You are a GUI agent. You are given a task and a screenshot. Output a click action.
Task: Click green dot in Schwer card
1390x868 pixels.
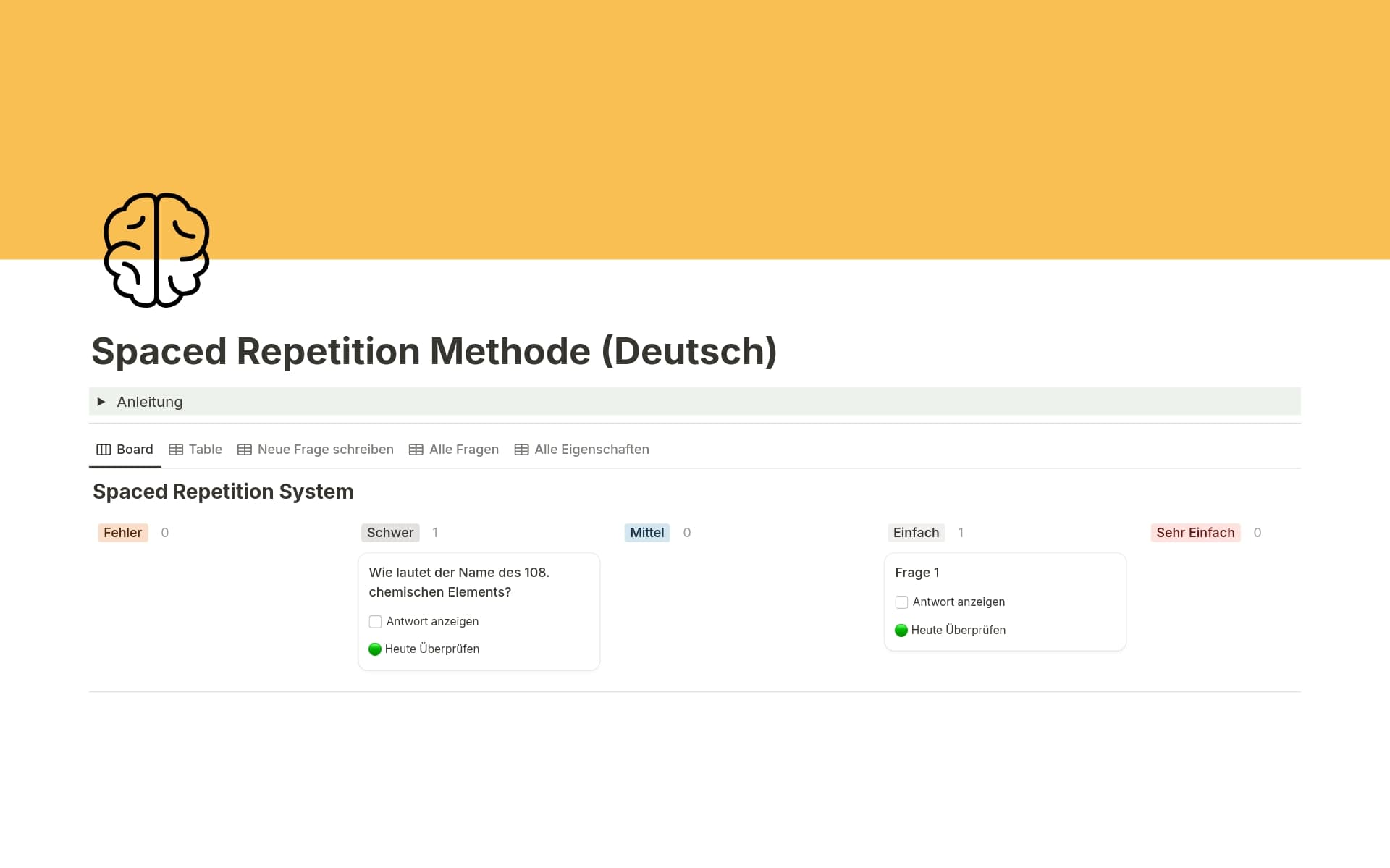click(x=375, y=649)
